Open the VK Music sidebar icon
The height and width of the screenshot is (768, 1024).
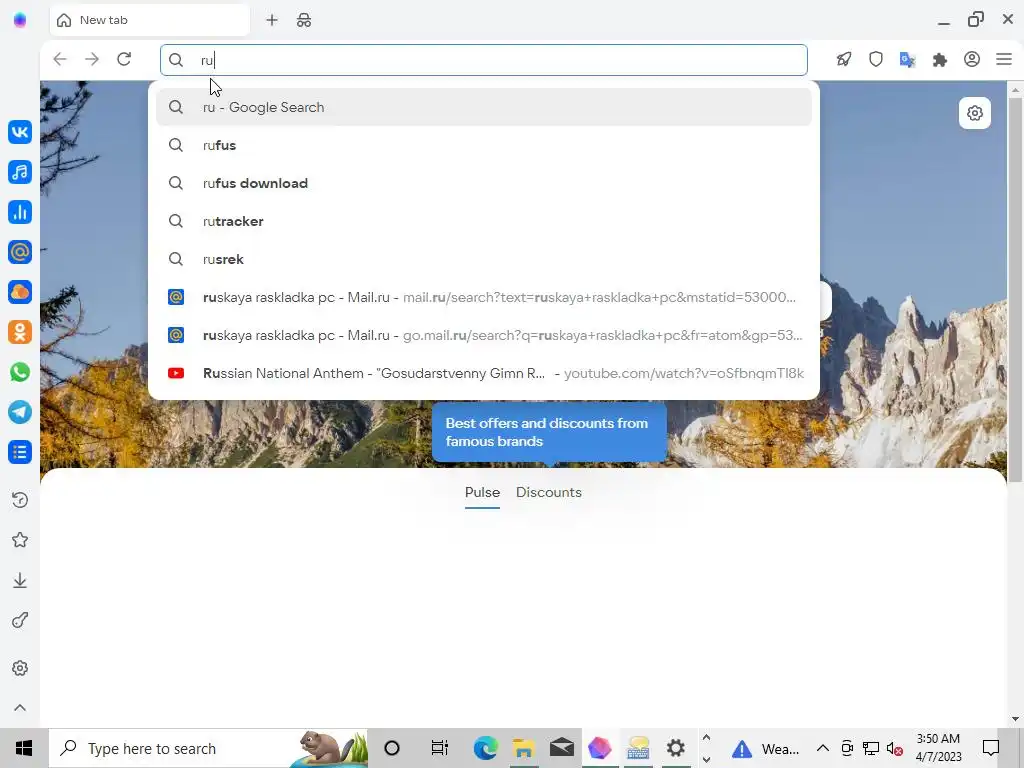[x=20, y=172]
